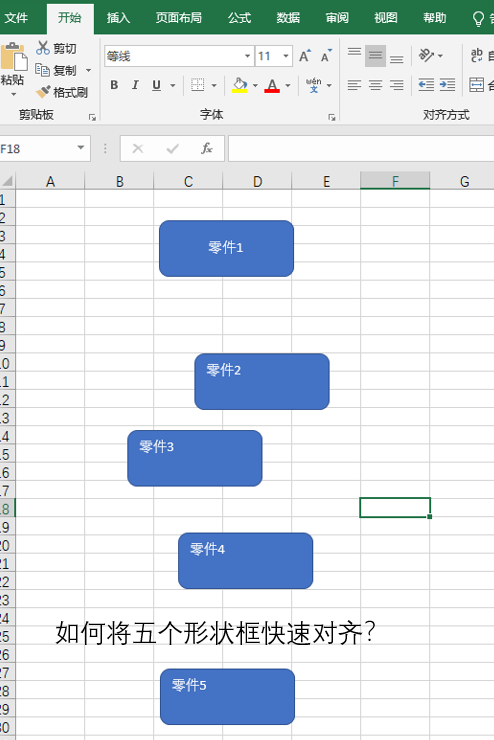
Task: Click the Copy (复制) icon
Action: pyautogui.click(x=42, y=70)
